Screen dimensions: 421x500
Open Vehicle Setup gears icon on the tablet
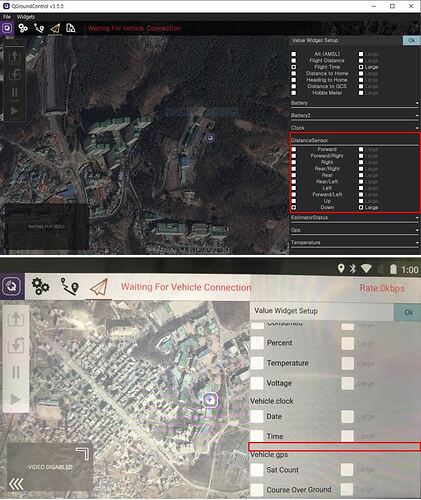[40, 286]
